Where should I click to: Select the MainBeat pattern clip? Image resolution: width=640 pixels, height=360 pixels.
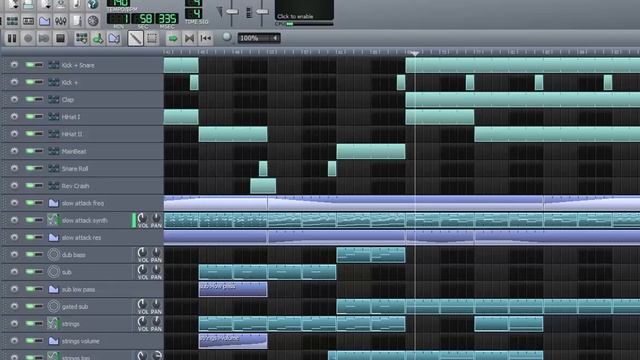click(x=371, y=151)
